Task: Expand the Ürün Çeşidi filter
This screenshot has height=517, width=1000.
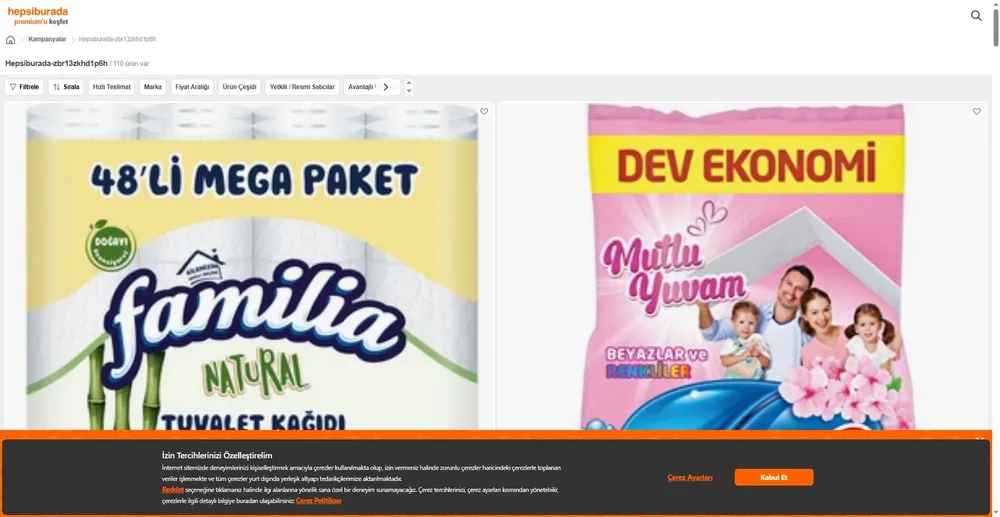Action: [239, 87]
